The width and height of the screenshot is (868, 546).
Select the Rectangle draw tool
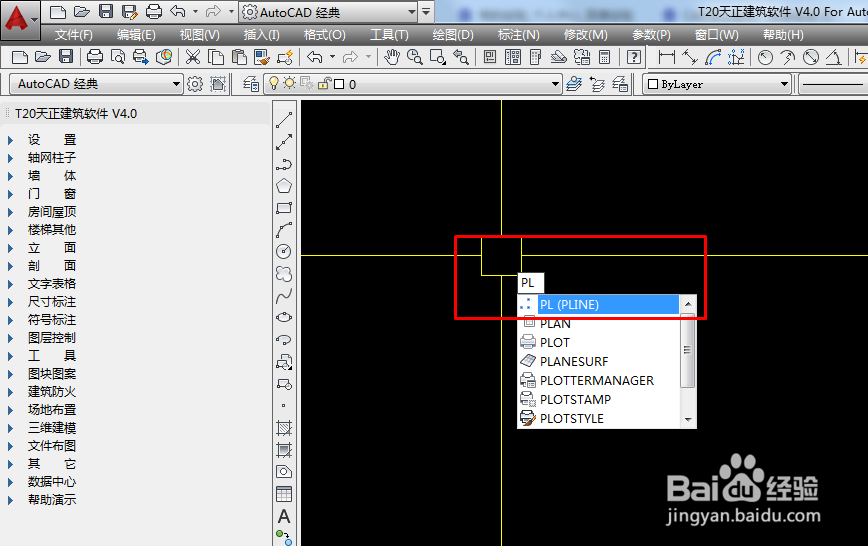284,208
